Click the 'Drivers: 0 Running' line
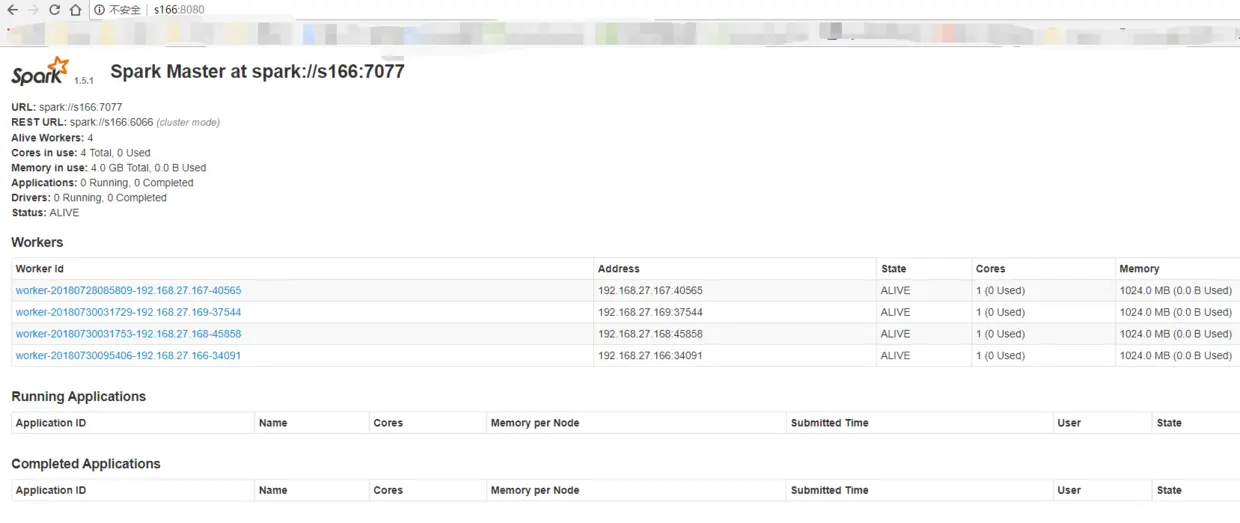This screenshot has width=1240, height=523. (x=89, y=198)
